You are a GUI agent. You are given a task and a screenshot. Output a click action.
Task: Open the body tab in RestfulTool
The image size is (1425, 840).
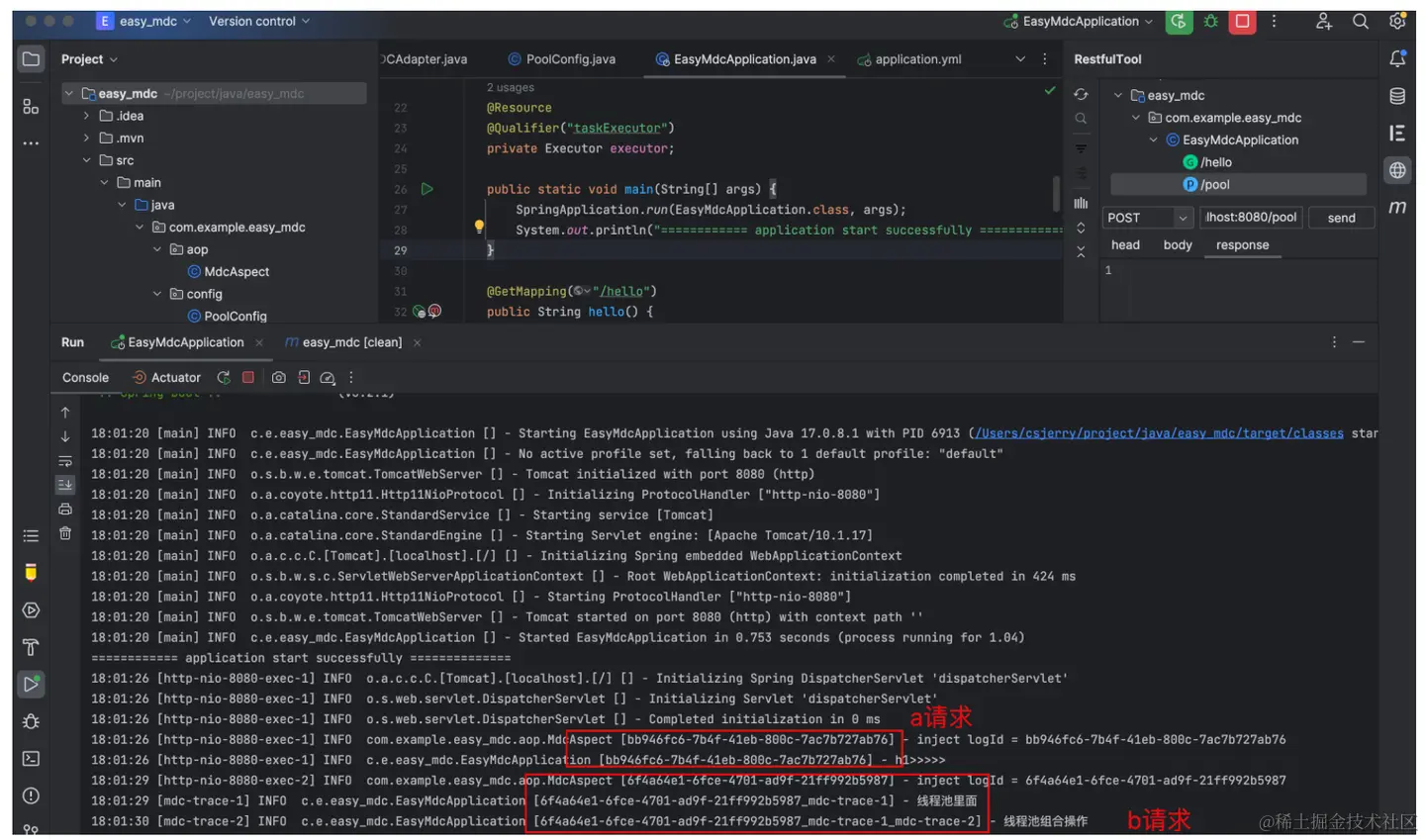pos(1178,245)
